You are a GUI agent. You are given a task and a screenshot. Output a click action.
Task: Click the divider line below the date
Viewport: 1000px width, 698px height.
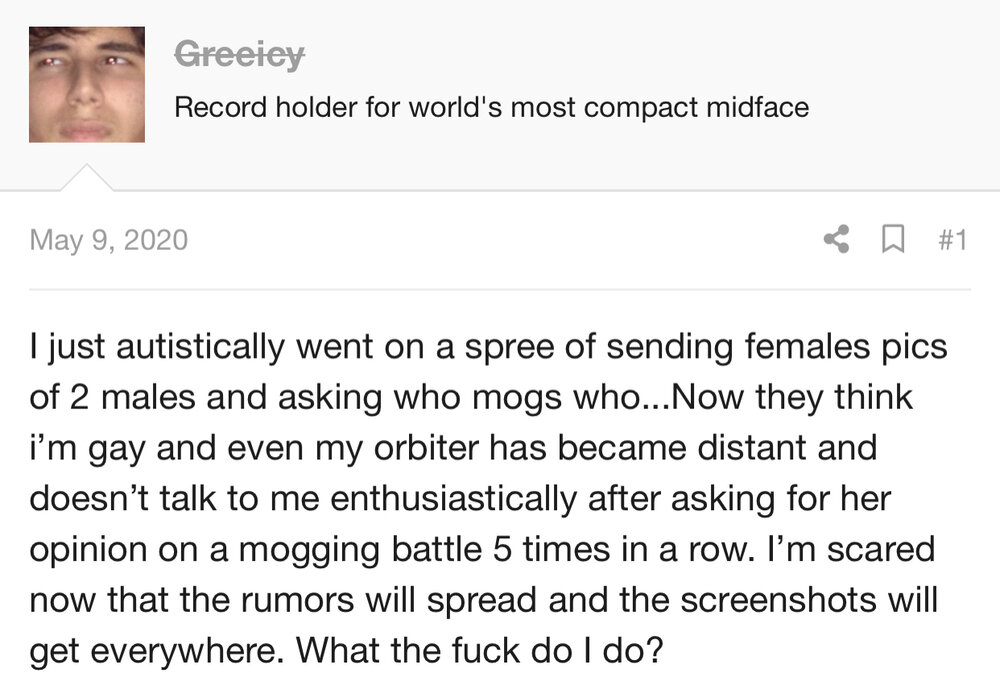click(x=500, y=290)
